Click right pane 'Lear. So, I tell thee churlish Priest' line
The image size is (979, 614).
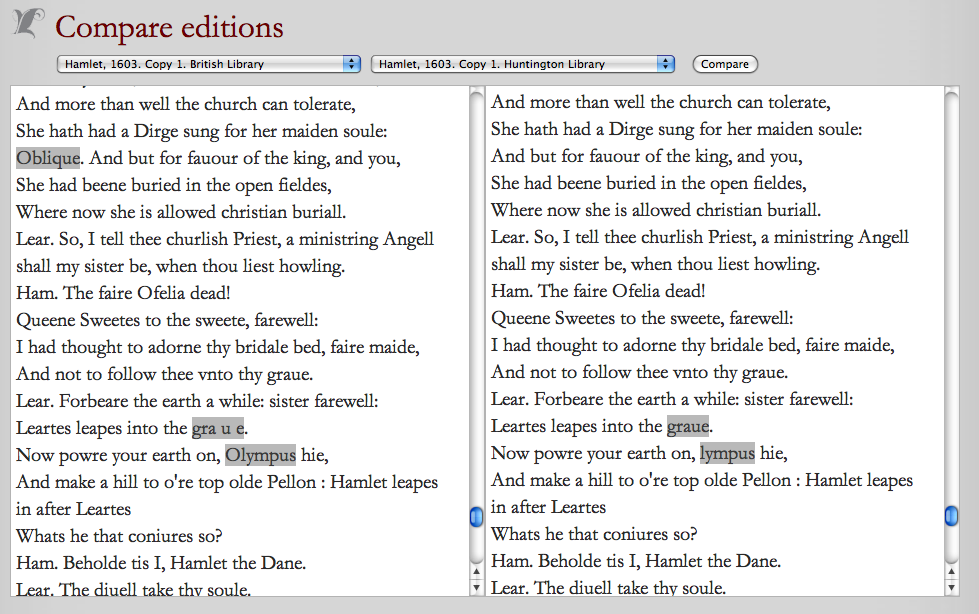[x=699, y=237]
